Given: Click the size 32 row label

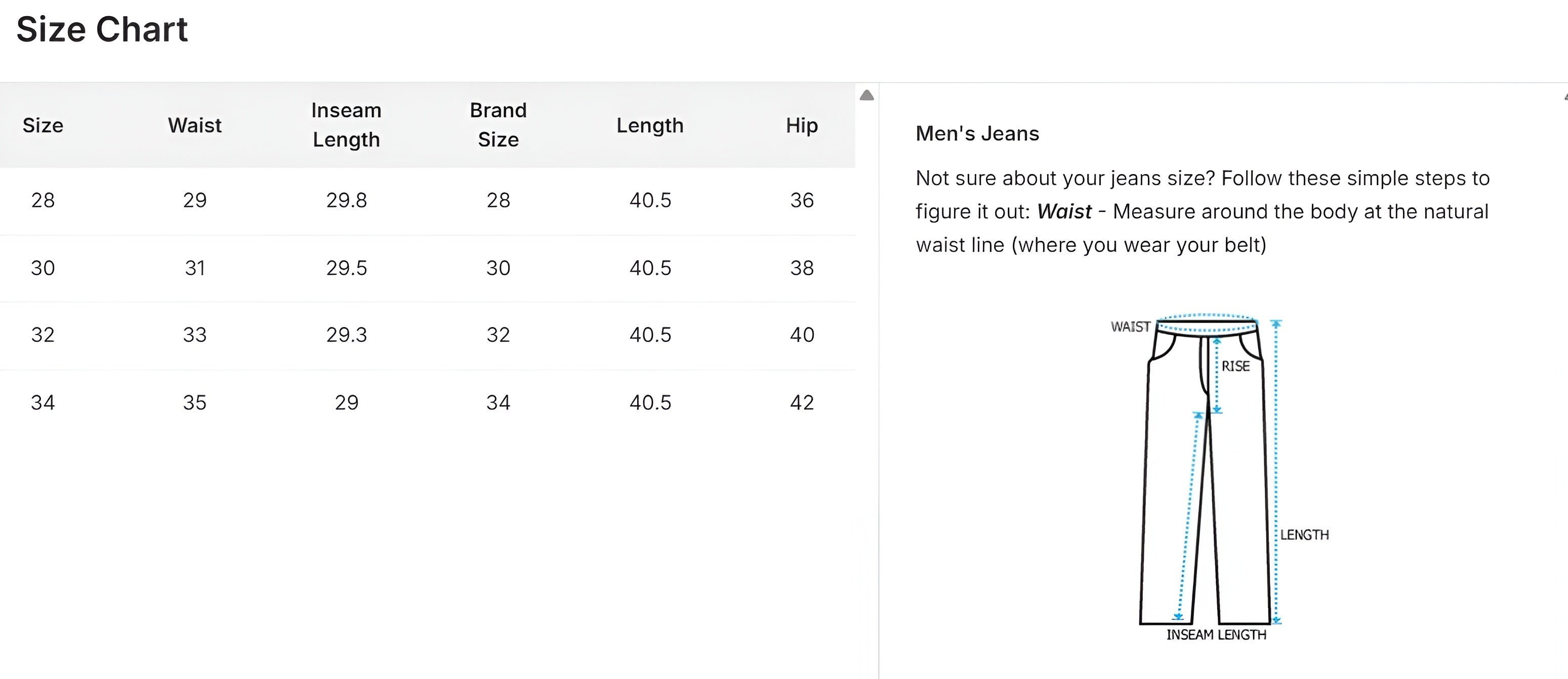Looking at the screenshot, I should coord(43,334).
